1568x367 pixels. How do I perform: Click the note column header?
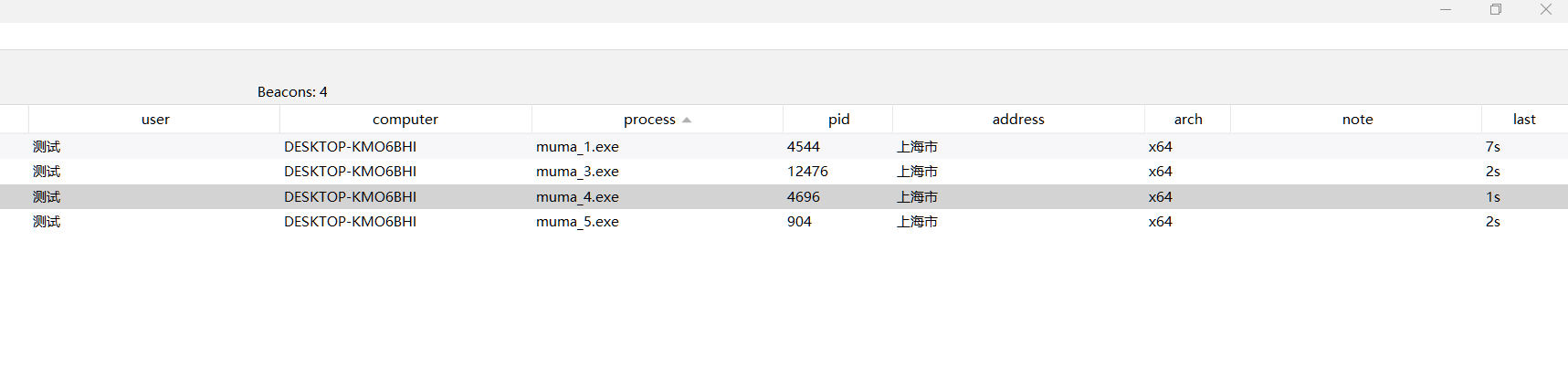tap(1357, 120)
